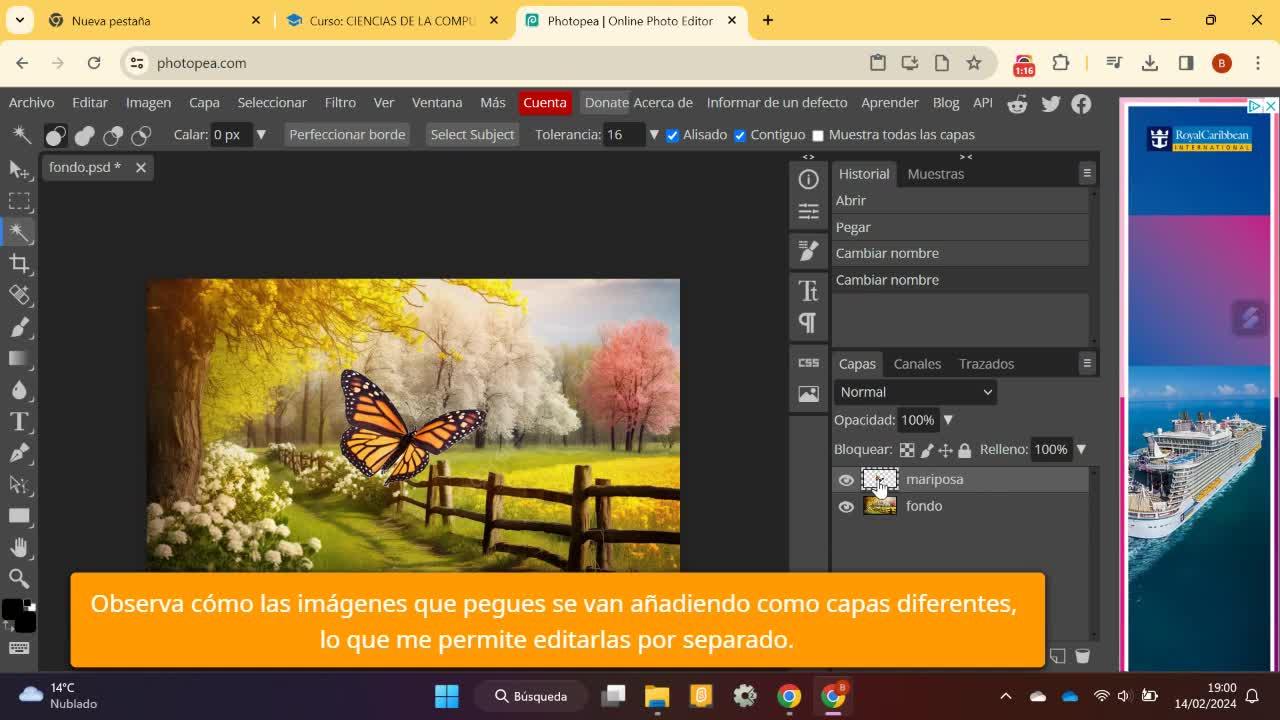Screen dimensions: 1280x720
Task: Select the Hand tool
Action: (x=19, y=547)
